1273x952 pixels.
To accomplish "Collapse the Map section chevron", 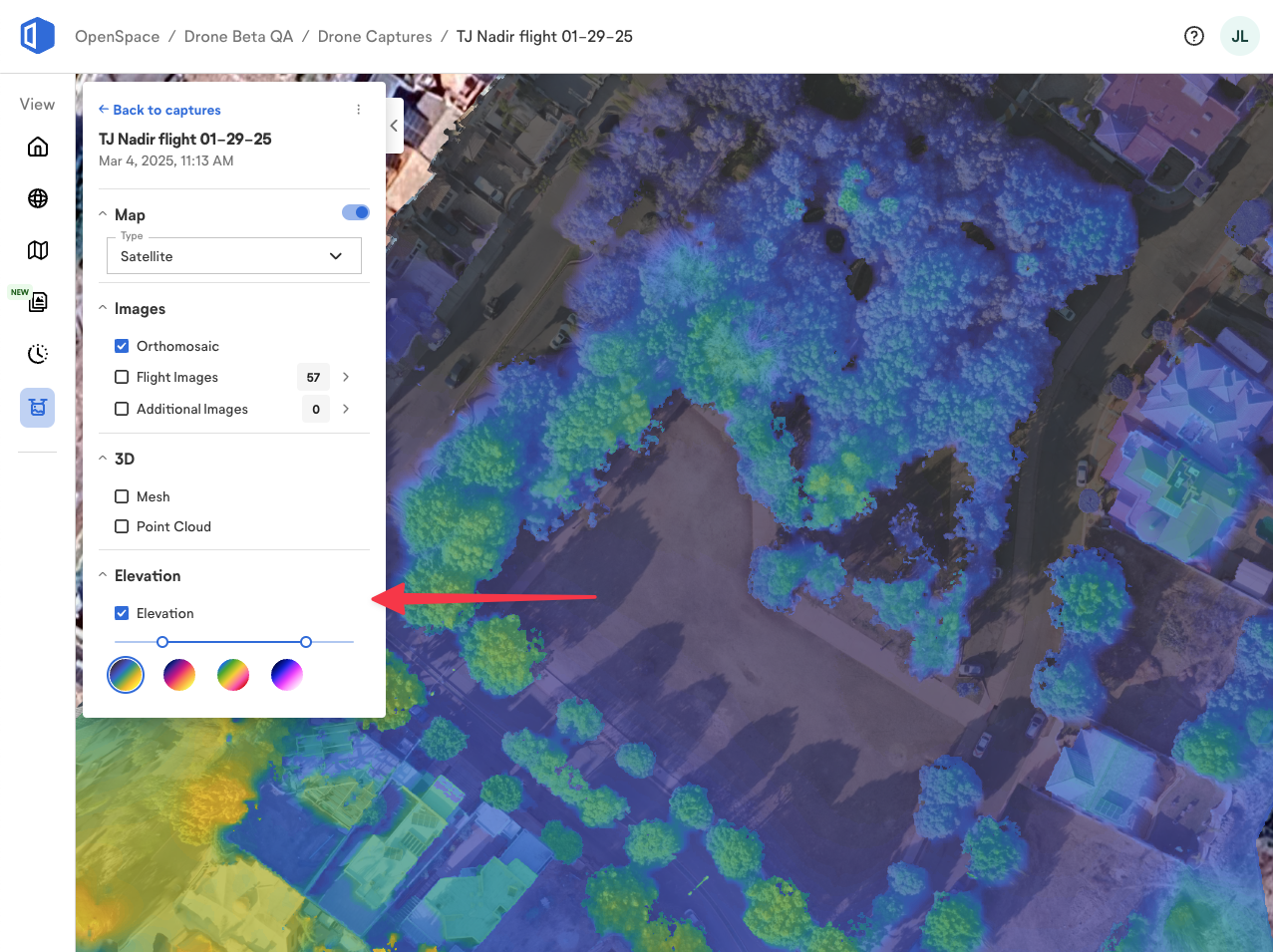I will (x=104, y=214).
